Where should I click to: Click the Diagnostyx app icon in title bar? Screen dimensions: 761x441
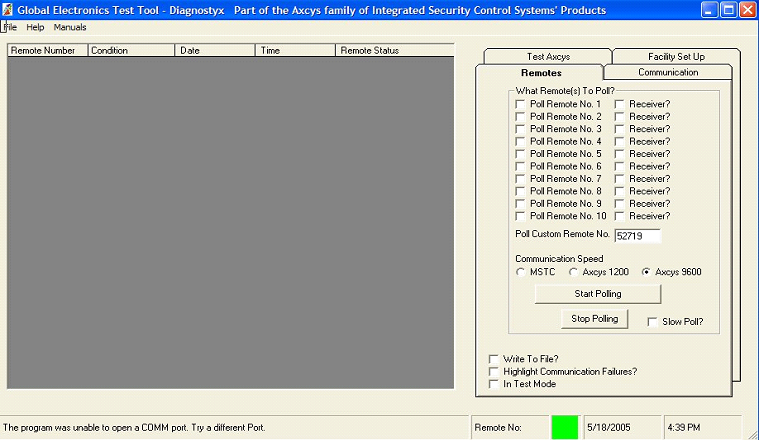coord(7,10)
